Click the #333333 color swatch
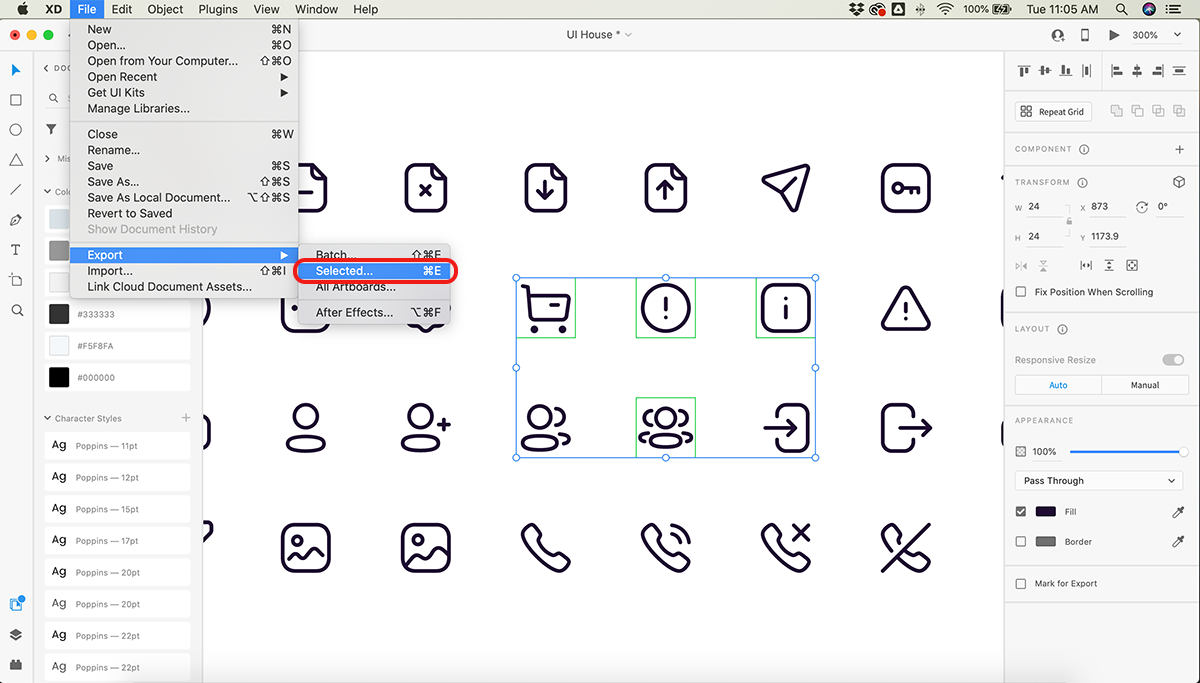 pos(60,314)
